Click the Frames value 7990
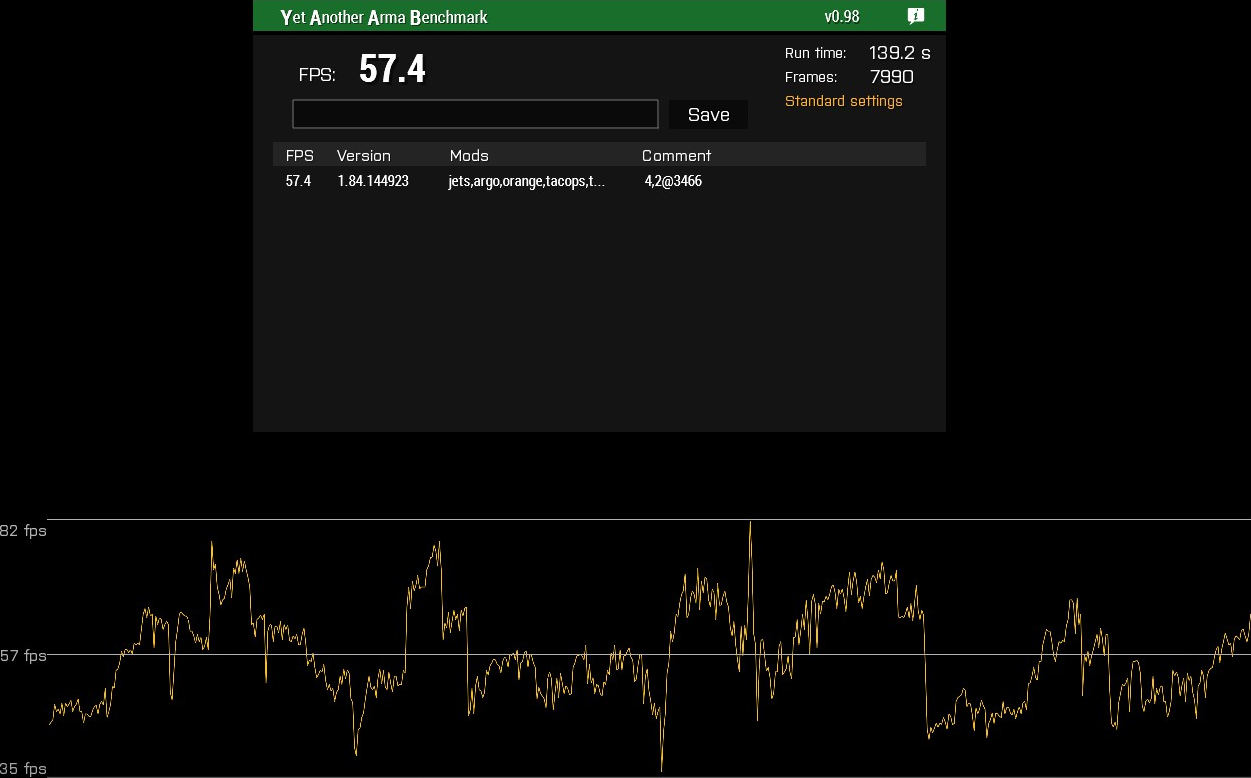The image size is (1251, 778). 891,77
